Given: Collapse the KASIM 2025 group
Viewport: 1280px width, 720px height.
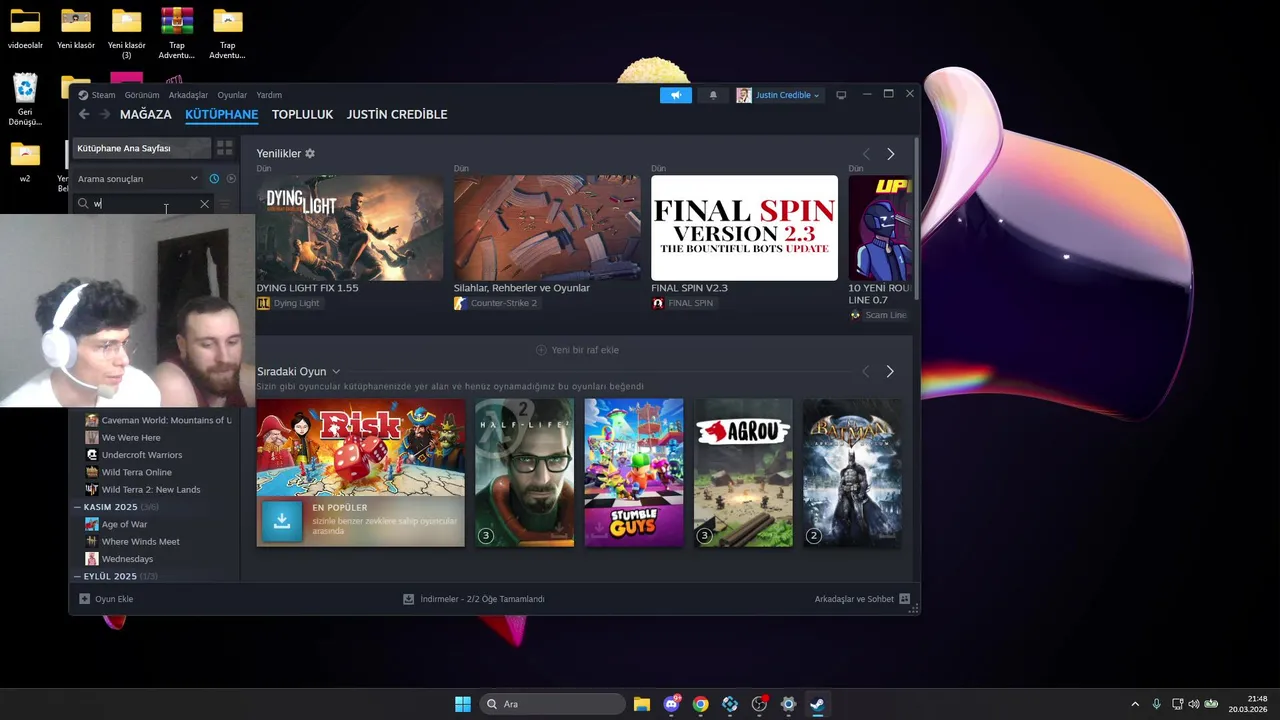Looking at the screenshot, I should (x=78, y=507).
